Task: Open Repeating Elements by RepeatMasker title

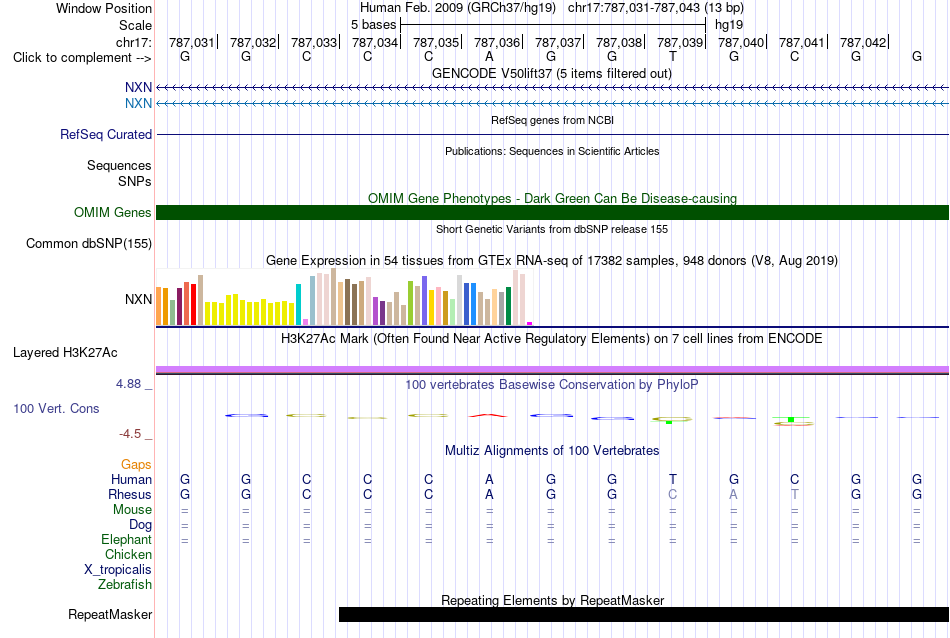Action: tap(552, 600)
